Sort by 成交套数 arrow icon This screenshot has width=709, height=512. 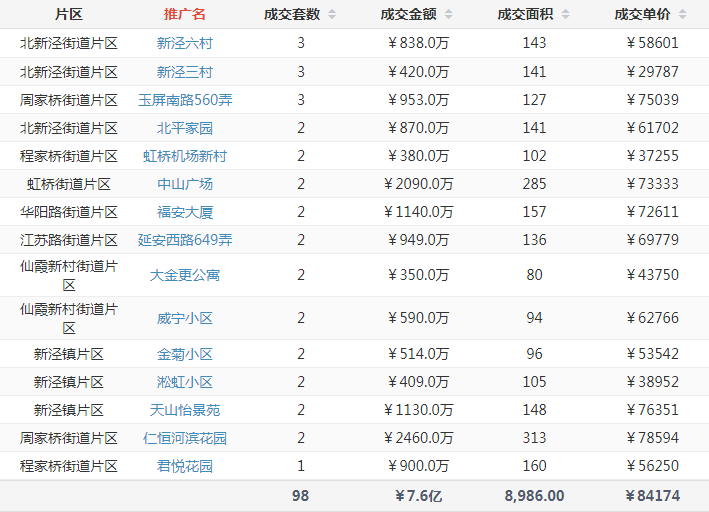332,14
